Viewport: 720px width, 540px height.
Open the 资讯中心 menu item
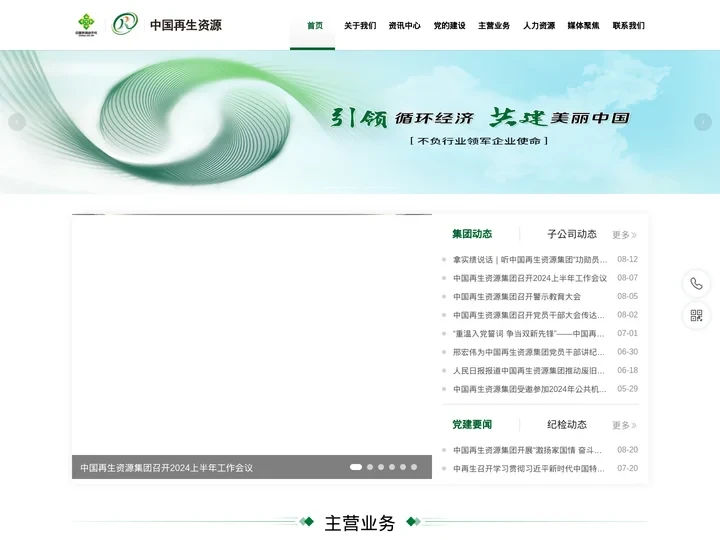pos(405,26)
